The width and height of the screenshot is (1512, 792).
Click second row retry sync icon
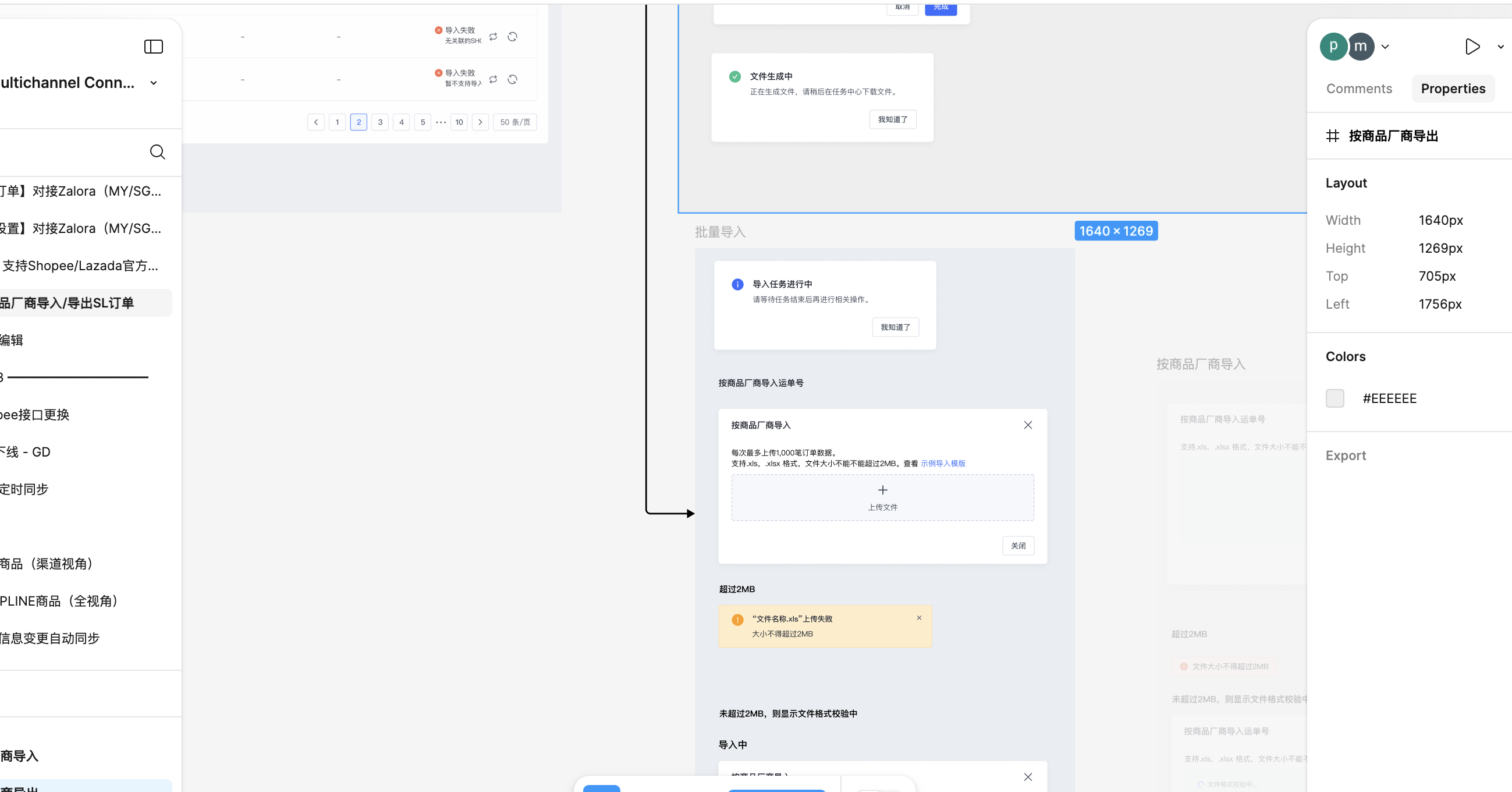tap(493, 79)
